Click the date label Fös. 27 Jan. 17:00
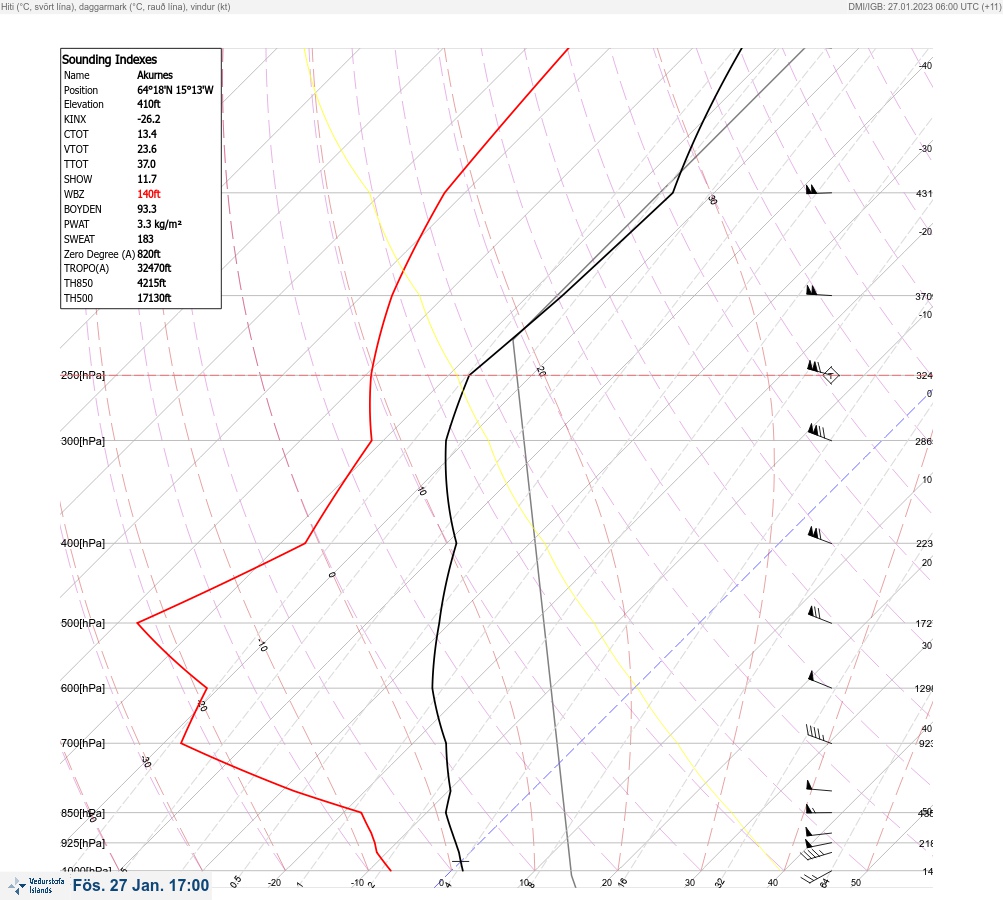 (x=141, y=885)
